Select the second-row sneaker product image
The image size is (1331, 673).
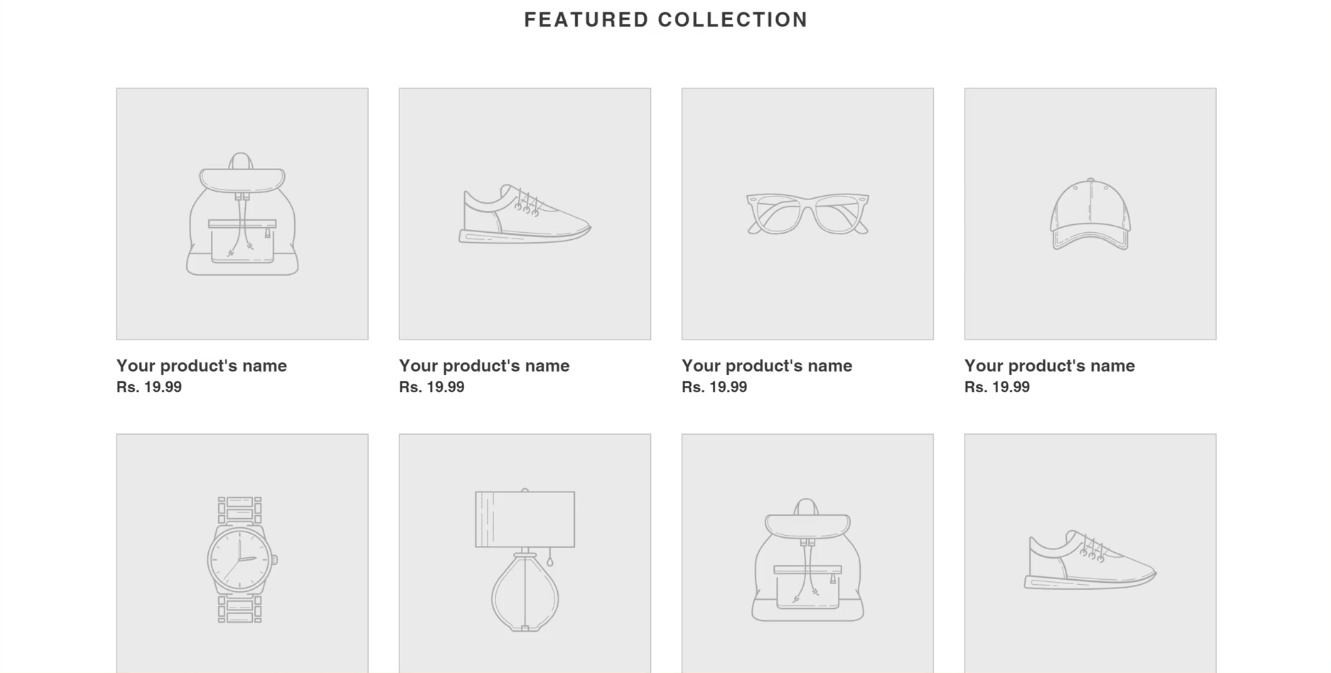point(1090,553)
